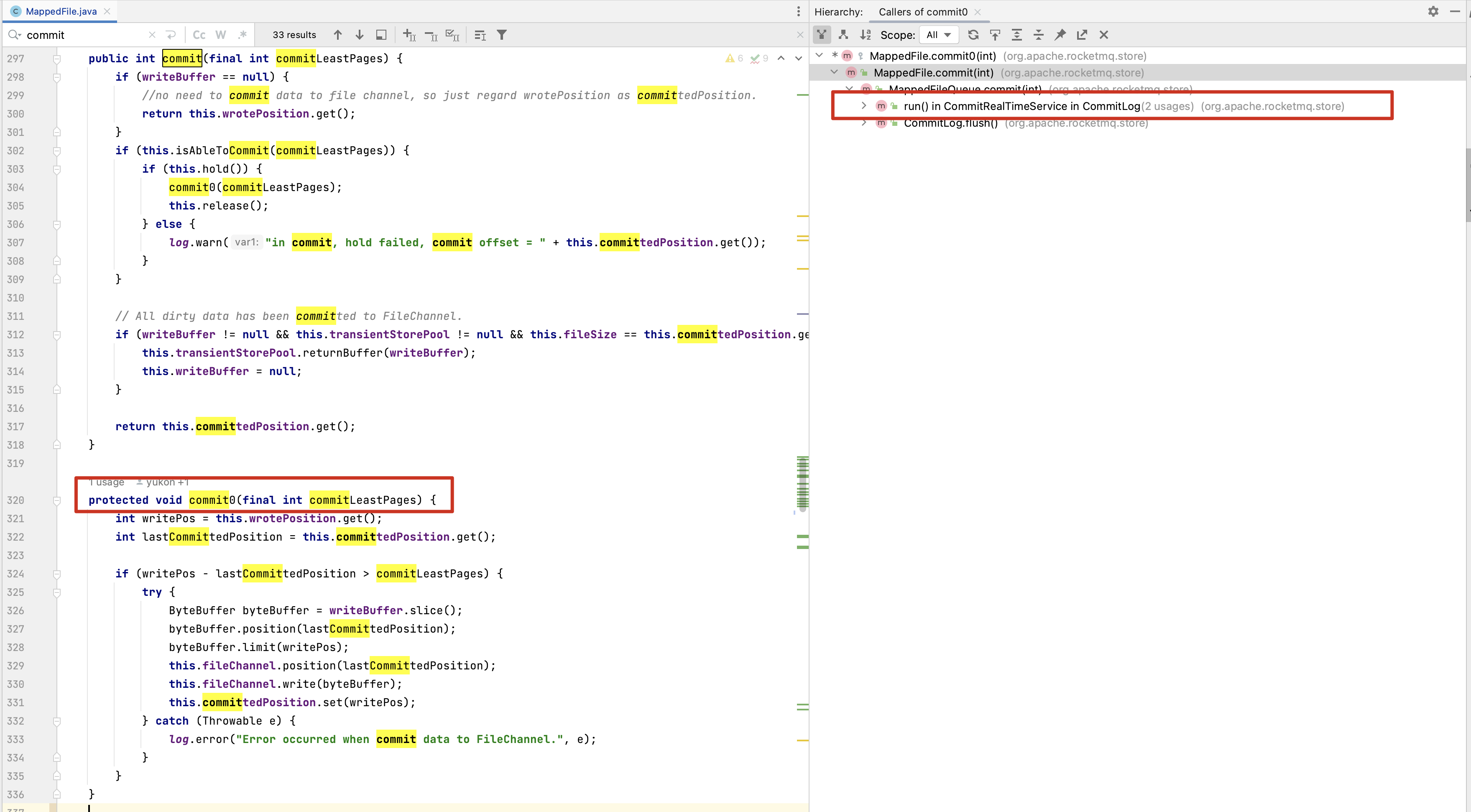Image resolution: width=1471 pixels, height=812 pixels.
Task: Expand run() in CommitRealTimeService node
Action: point(863,106)
